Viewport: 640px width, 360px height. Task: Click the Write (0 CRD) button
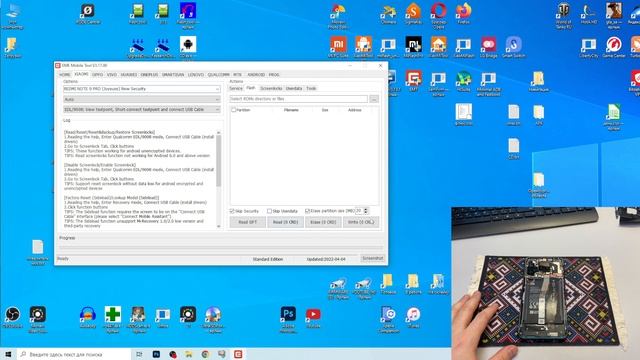coord(361,222)
